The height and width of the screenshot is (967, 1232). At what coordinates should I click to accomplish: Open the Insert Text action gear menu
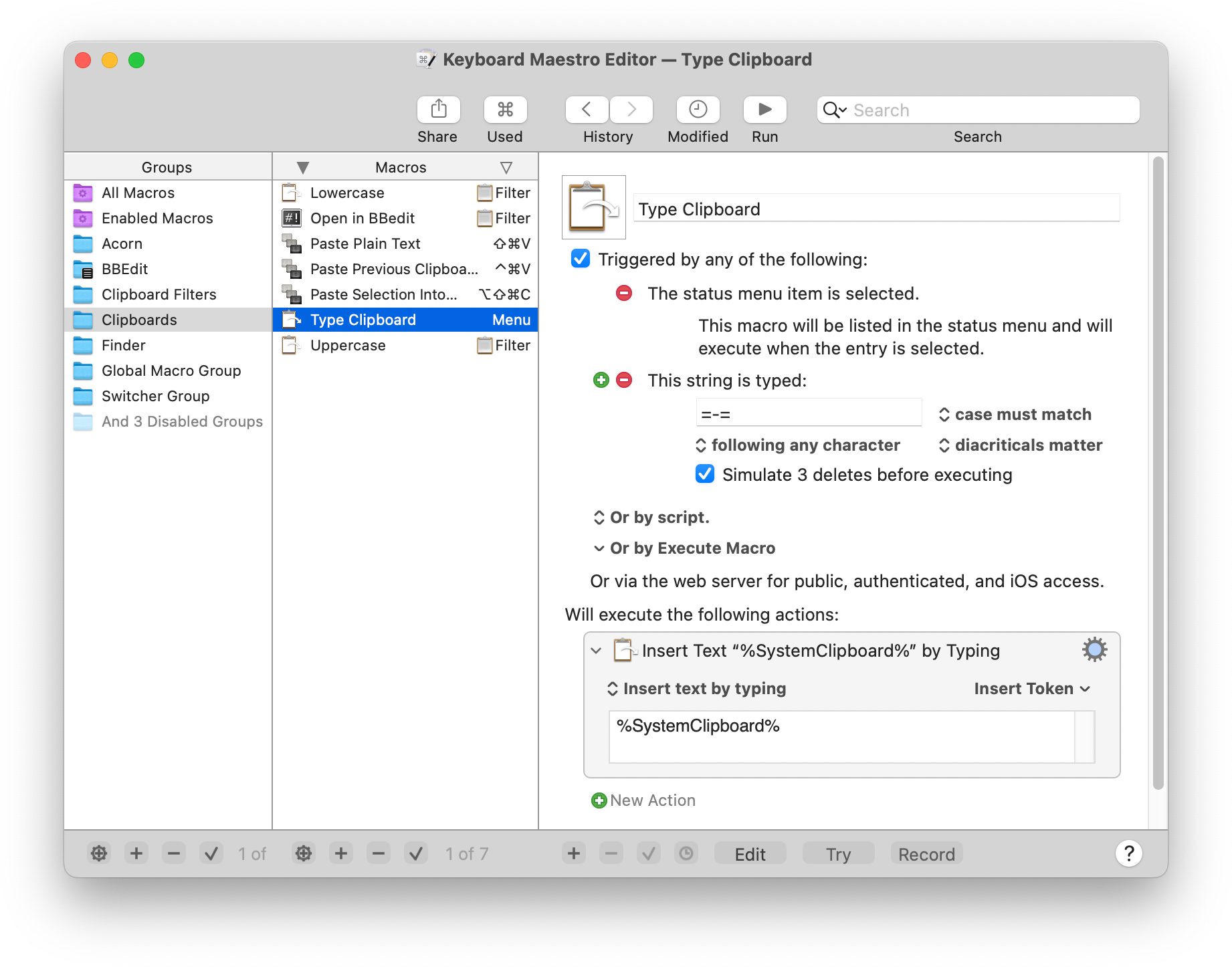pyautogui.click(x=1094, y=649)
